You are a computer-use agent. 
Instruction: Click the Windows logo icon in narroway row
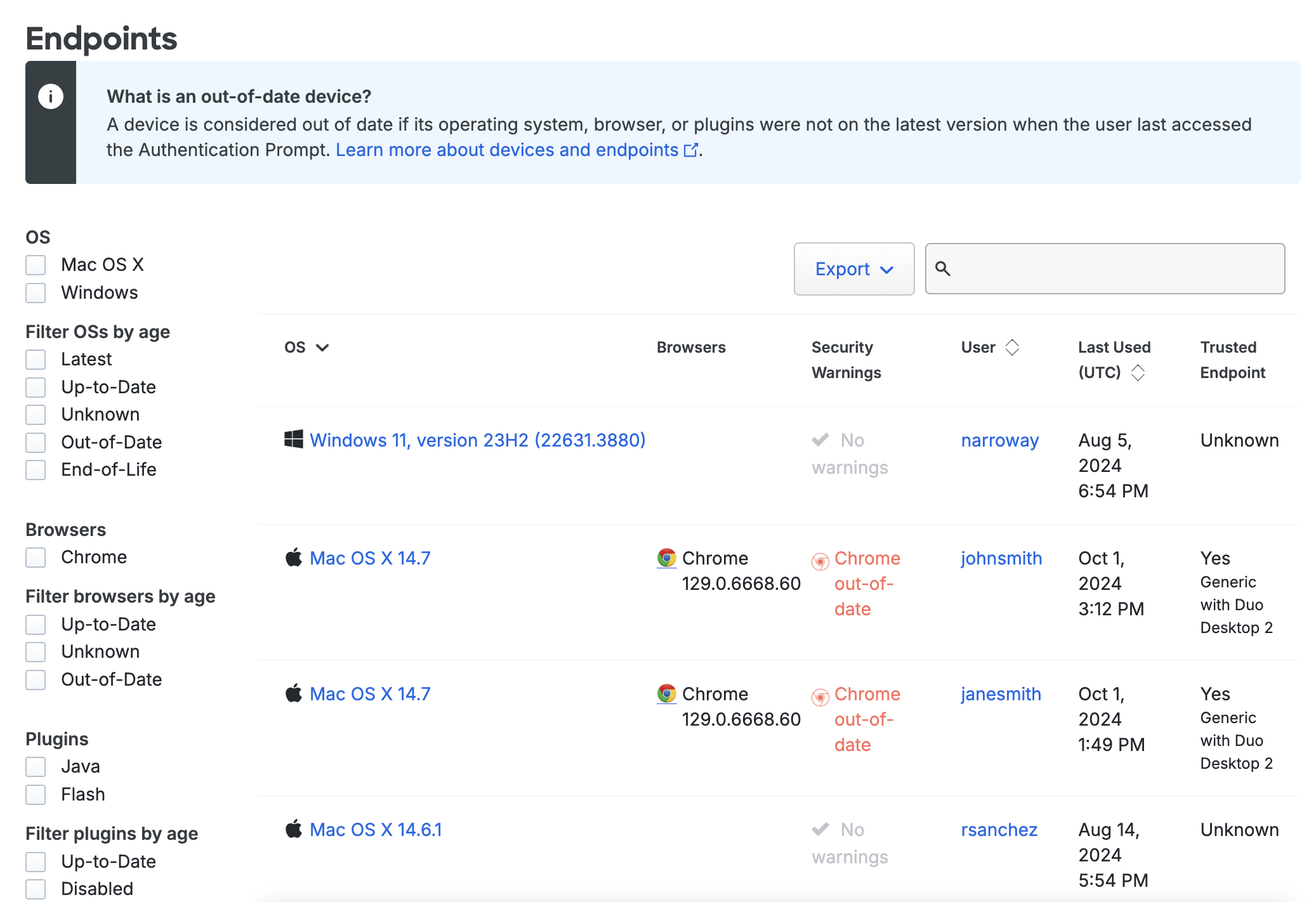[x=293, y=439]
